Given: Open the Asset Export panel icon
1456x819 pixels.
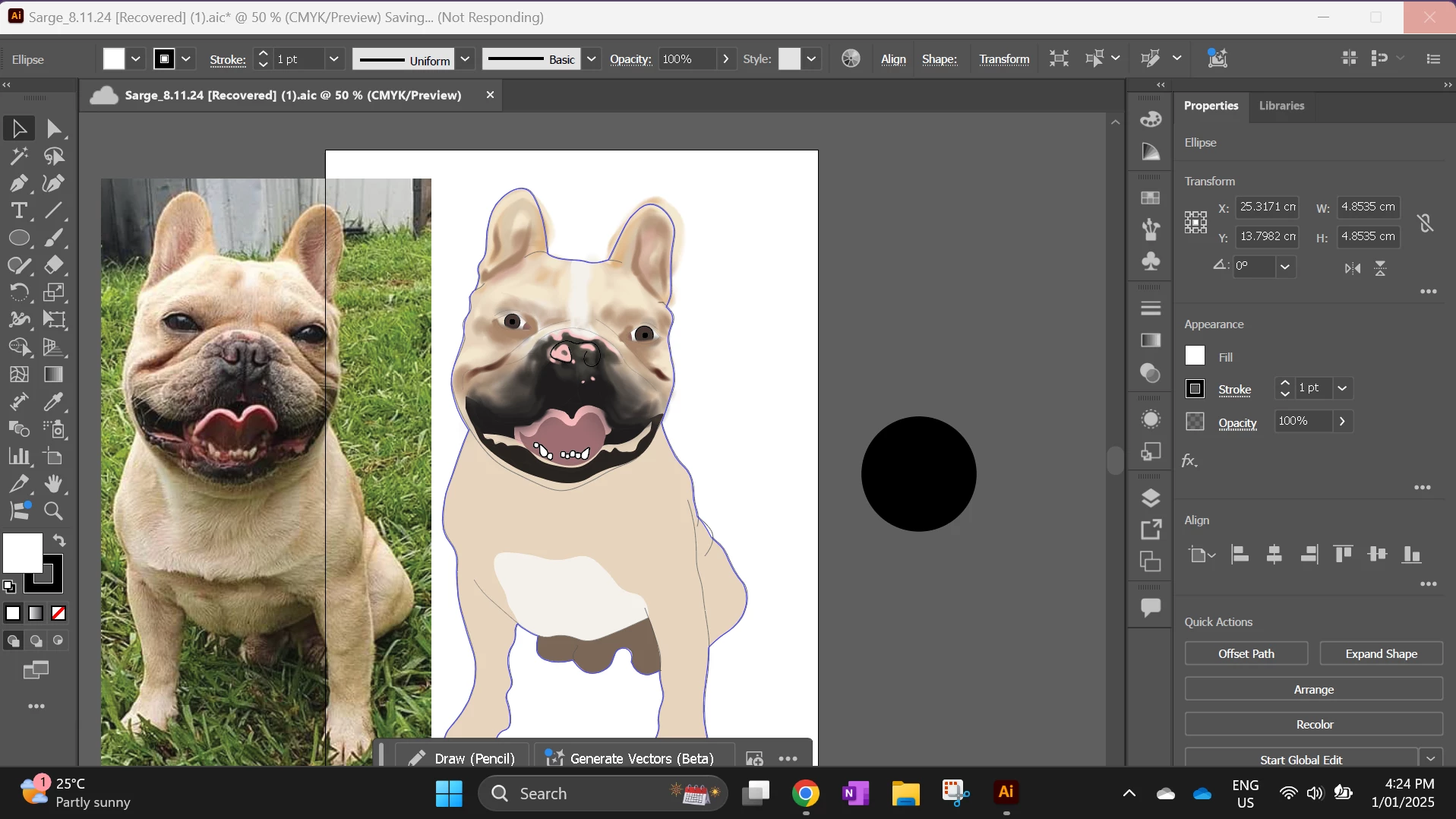Looking at the screenshot, I should 1151,530.
